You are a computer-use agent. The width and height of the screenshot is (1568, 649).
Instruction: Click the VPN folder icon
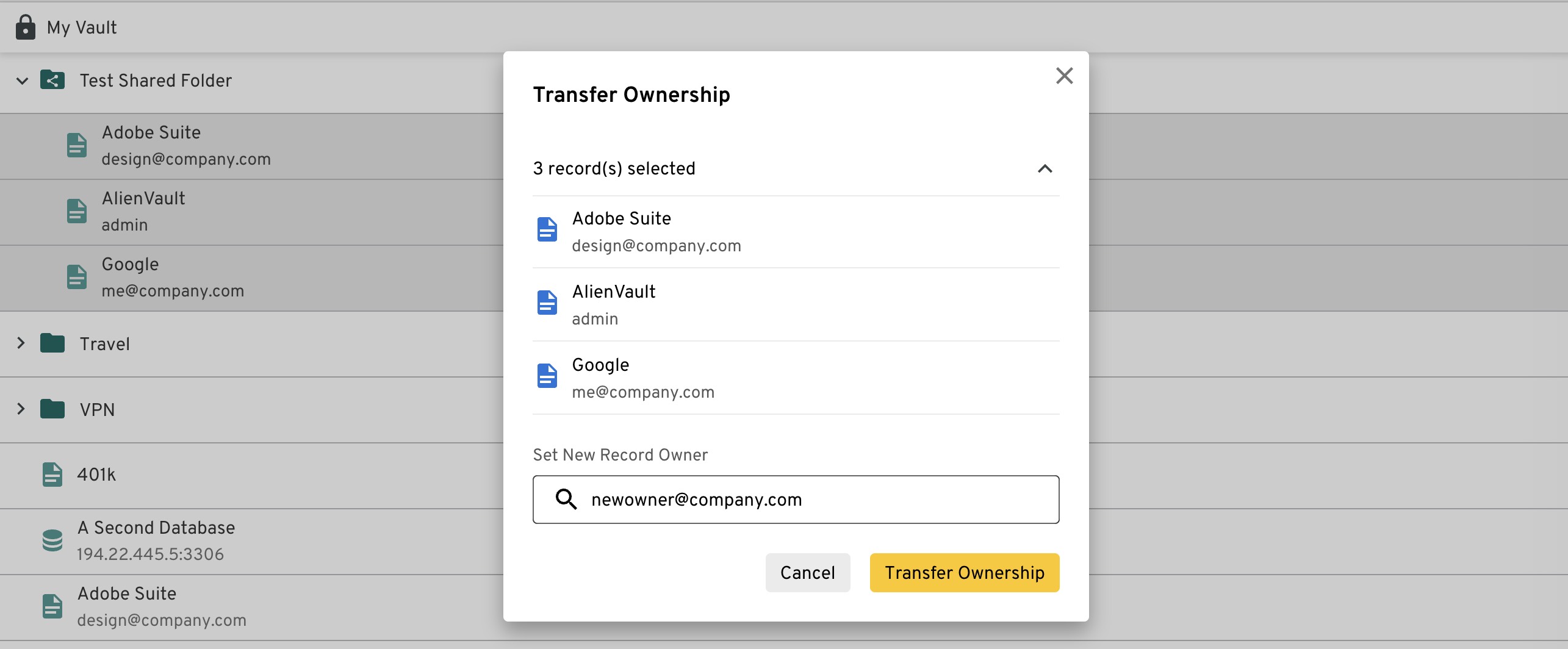pyautogui.click(x=52, y=409)
